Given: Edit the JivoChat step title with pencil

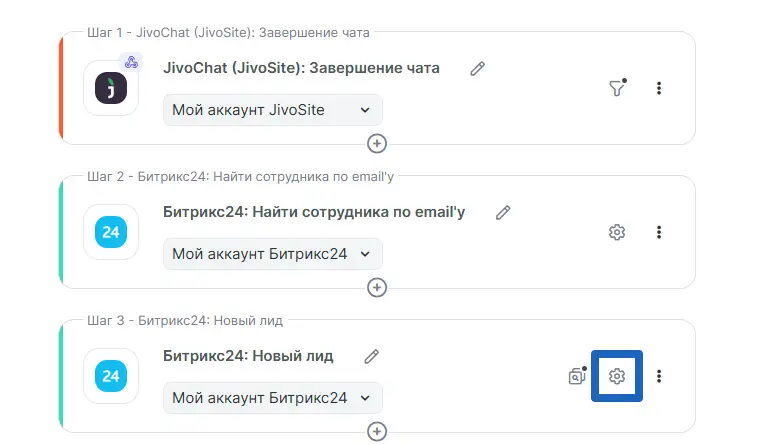Looking at the screenshot, I should [478, 69].
